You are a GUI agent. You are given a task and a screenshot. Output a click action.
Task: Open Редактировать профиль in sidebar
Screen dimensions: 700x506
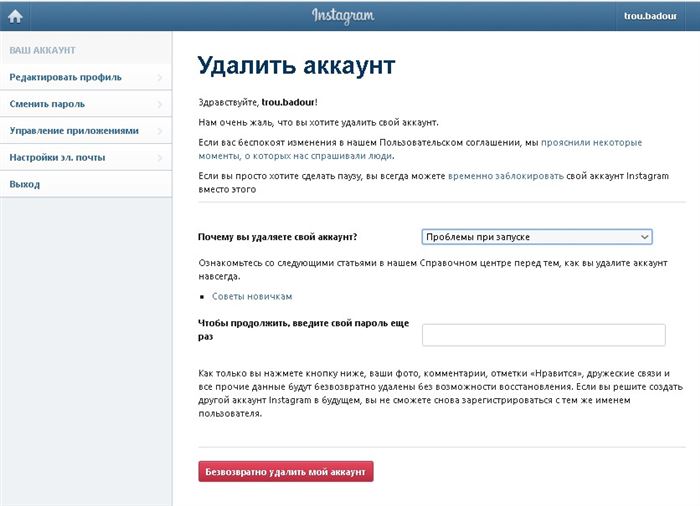coord(86,77)
